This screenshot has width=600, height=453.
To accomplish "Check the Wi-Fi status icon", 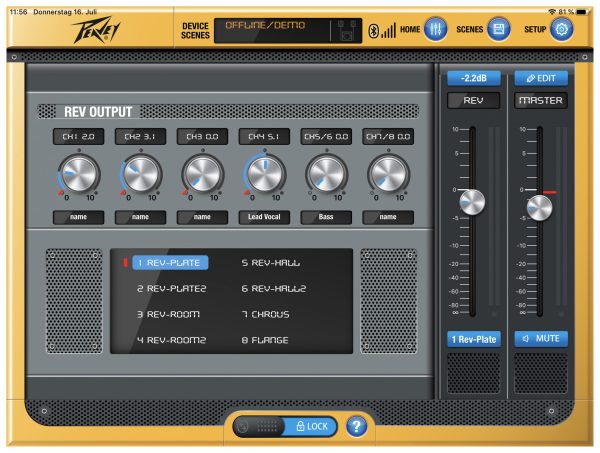I will tap(552, 12).
